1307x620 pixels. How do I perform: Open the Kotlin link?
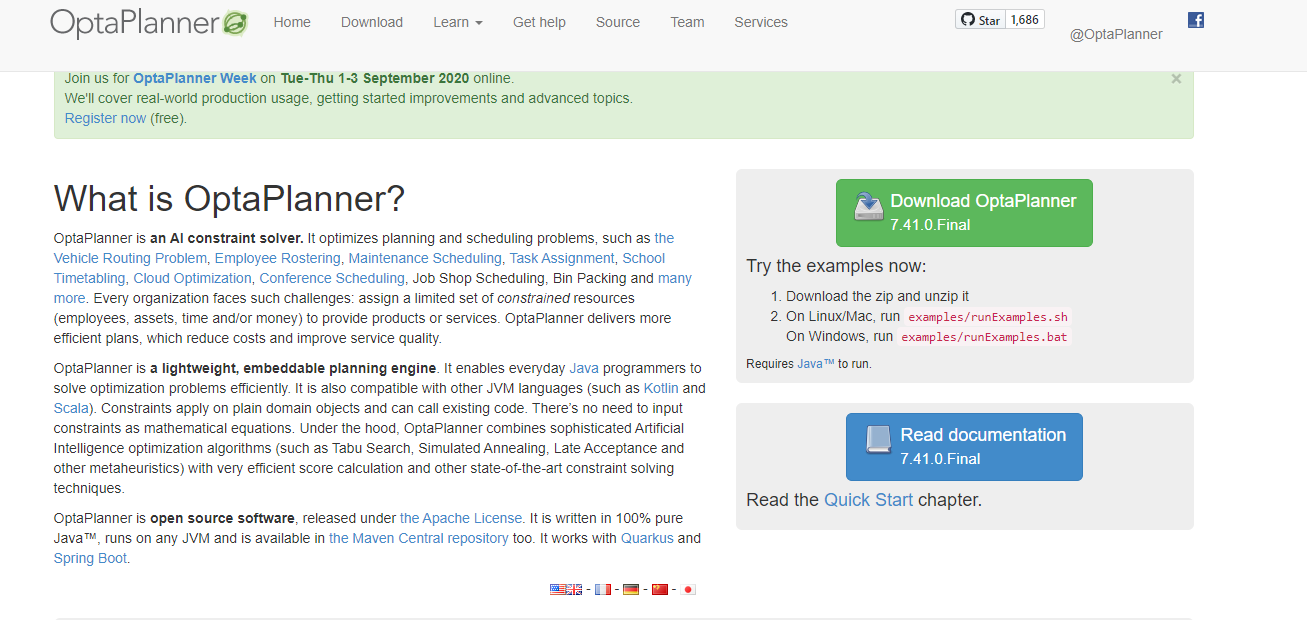click(x=661, y=388)
